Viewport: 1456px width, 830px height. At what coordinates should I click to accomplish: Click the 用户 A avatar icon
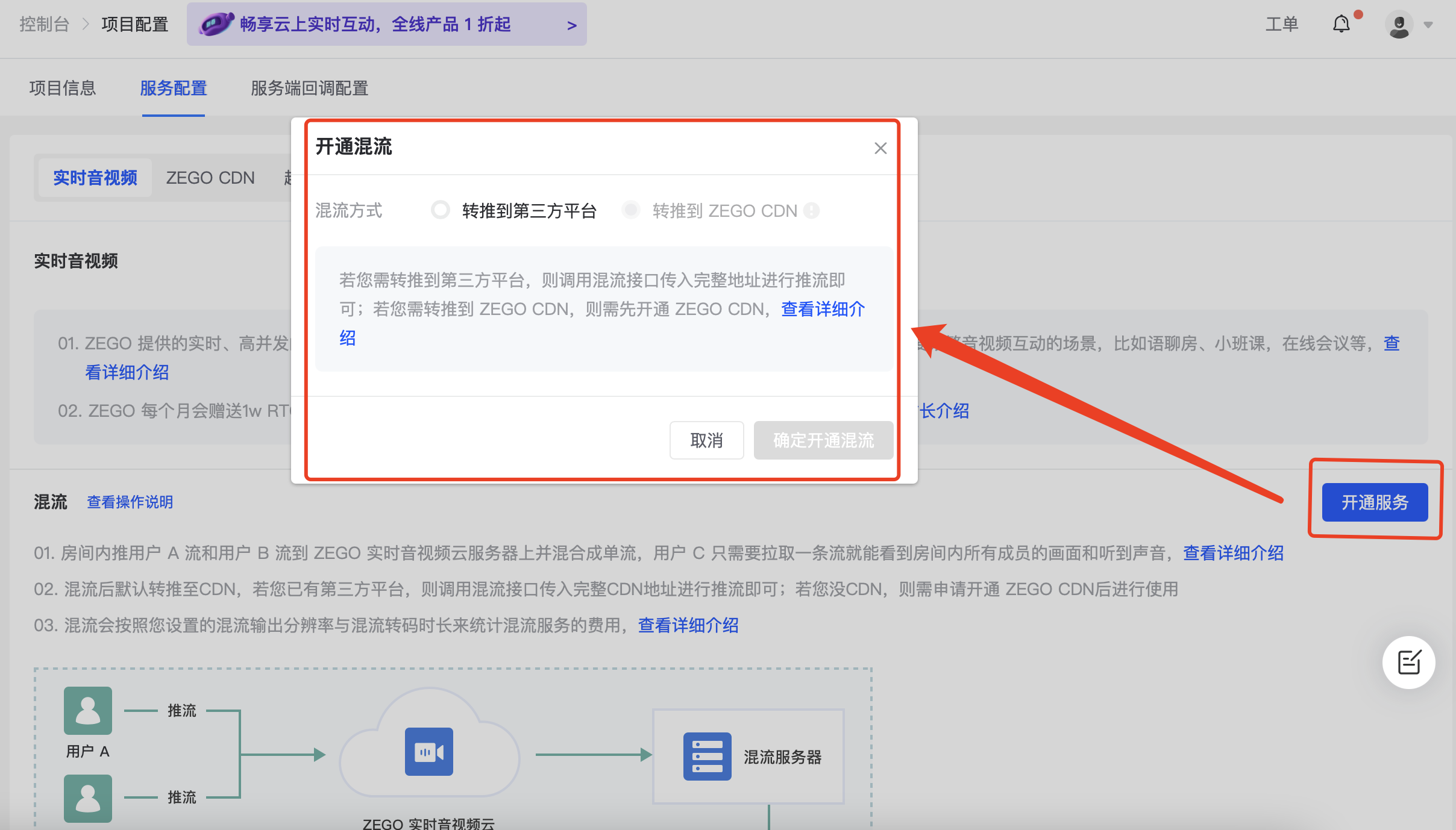click(88, 710)
